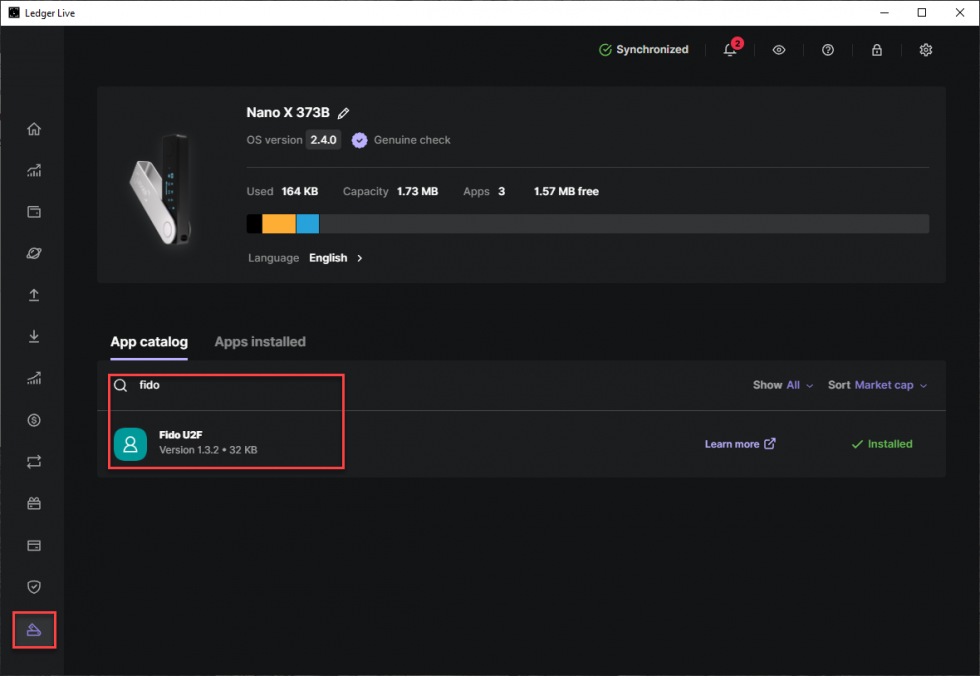Click the orange segment of storage bar
Image resolution: width=980 pixels, height=676 pixels.
[x=279, y=224]
